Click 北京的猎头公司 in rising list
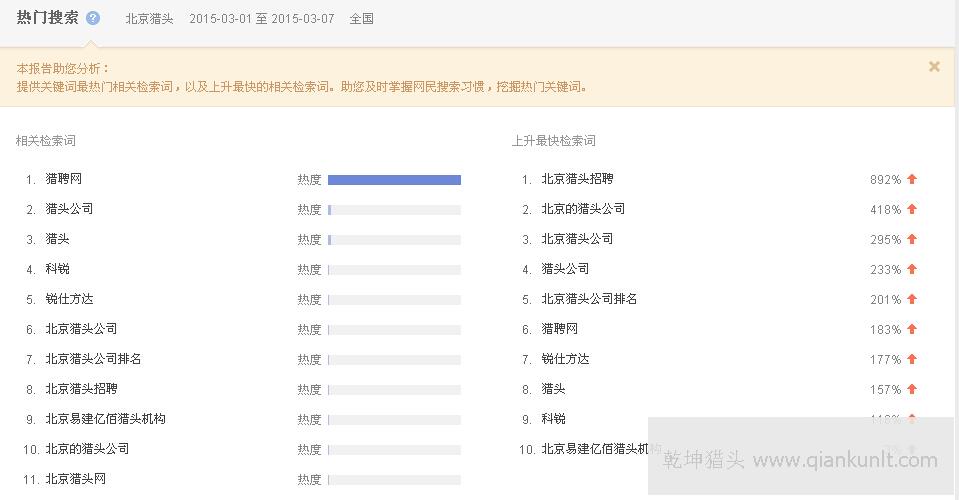959x500 pixels. point(583,209)
